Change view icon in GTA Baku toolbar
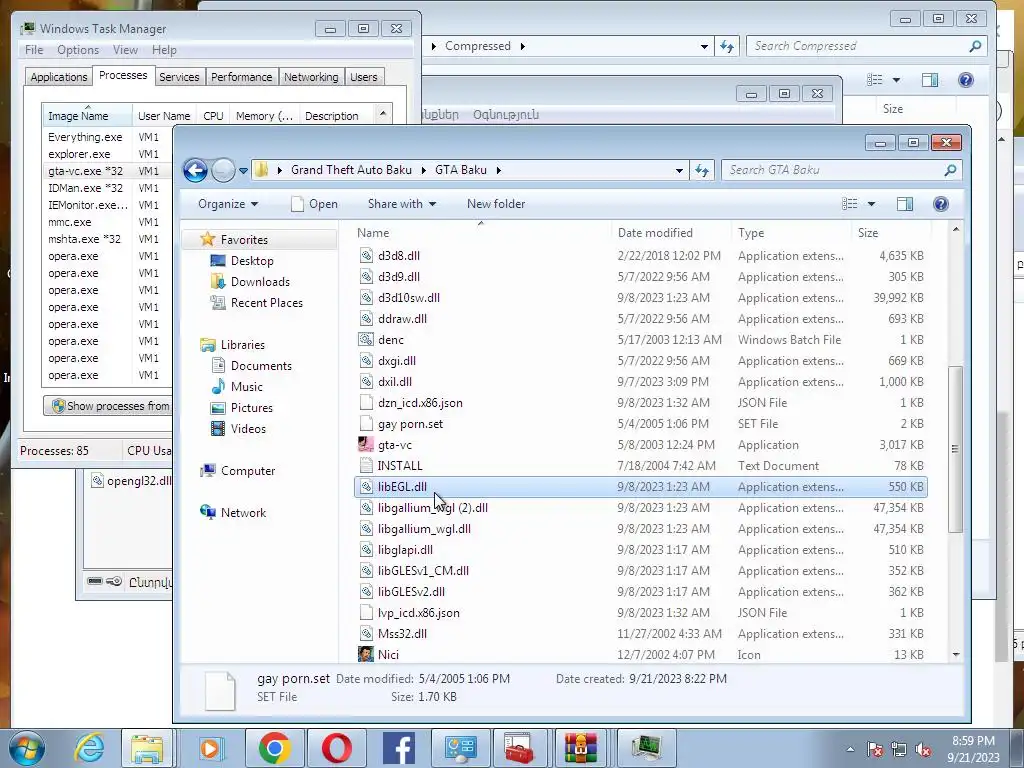 [850, 204]
